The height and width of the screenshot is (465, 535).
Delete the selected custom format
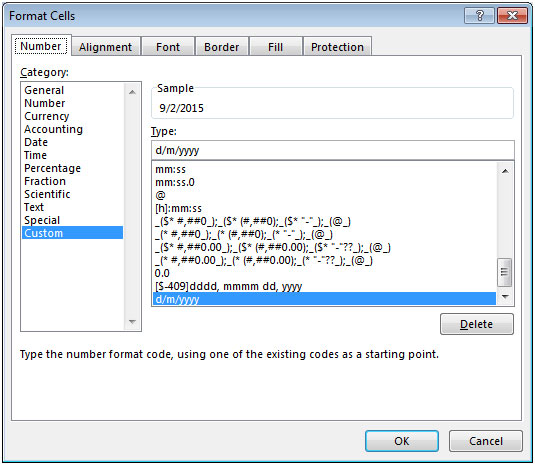pos(476,324)
